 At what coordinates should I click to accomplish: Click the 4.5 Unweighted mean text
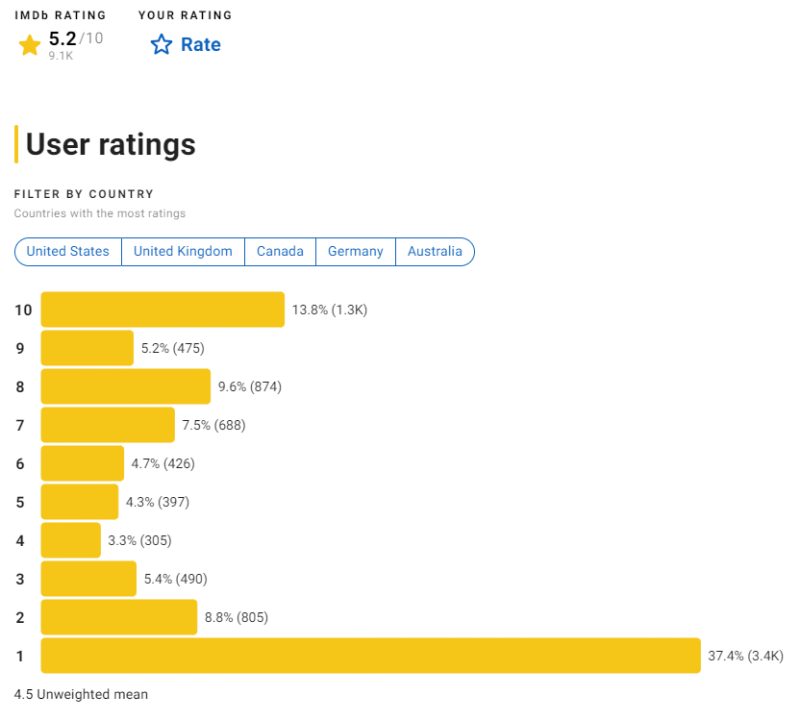[80, 694]
